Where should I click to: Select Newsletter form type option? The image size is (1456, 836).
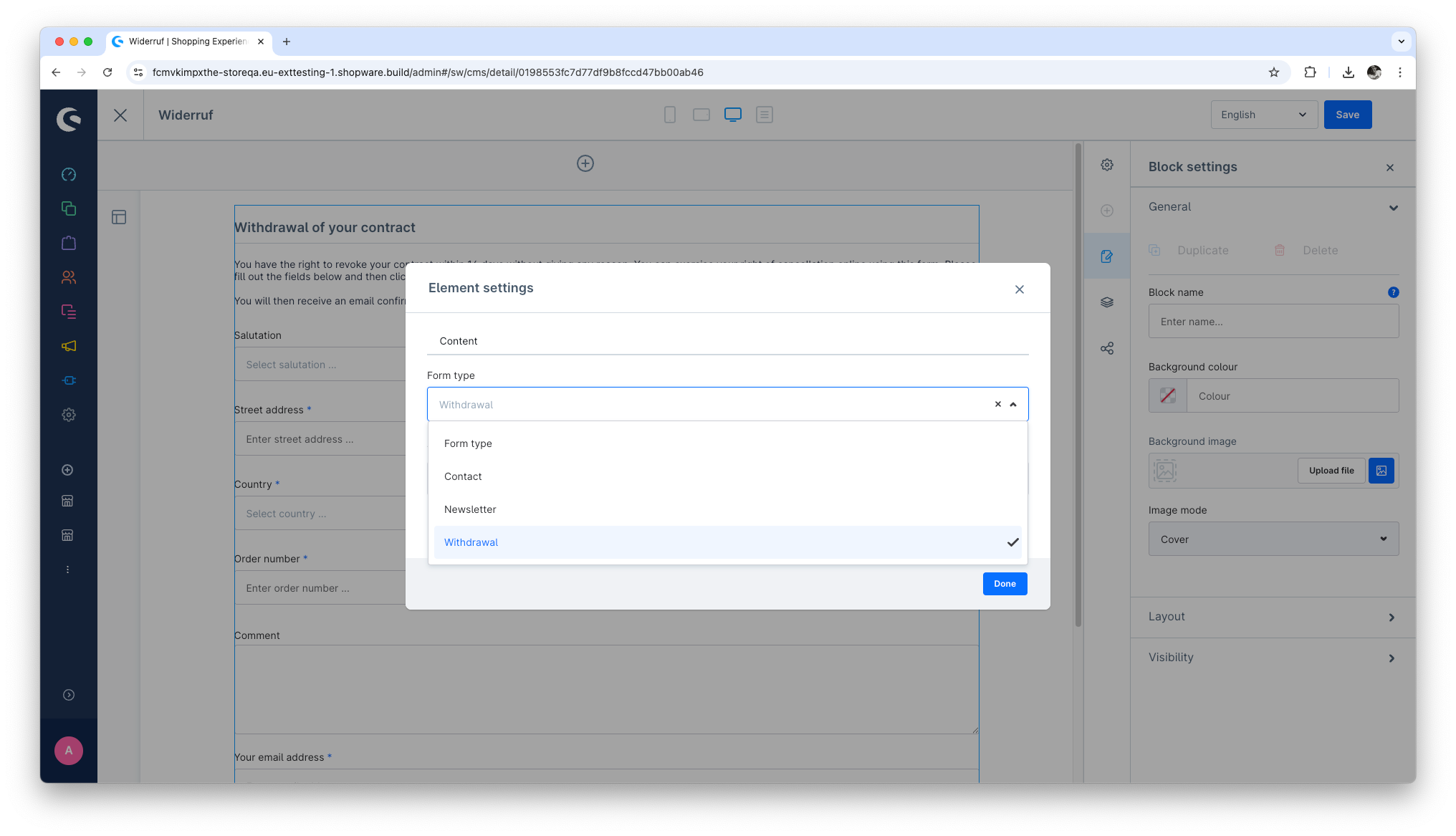[x=470, y=509]
